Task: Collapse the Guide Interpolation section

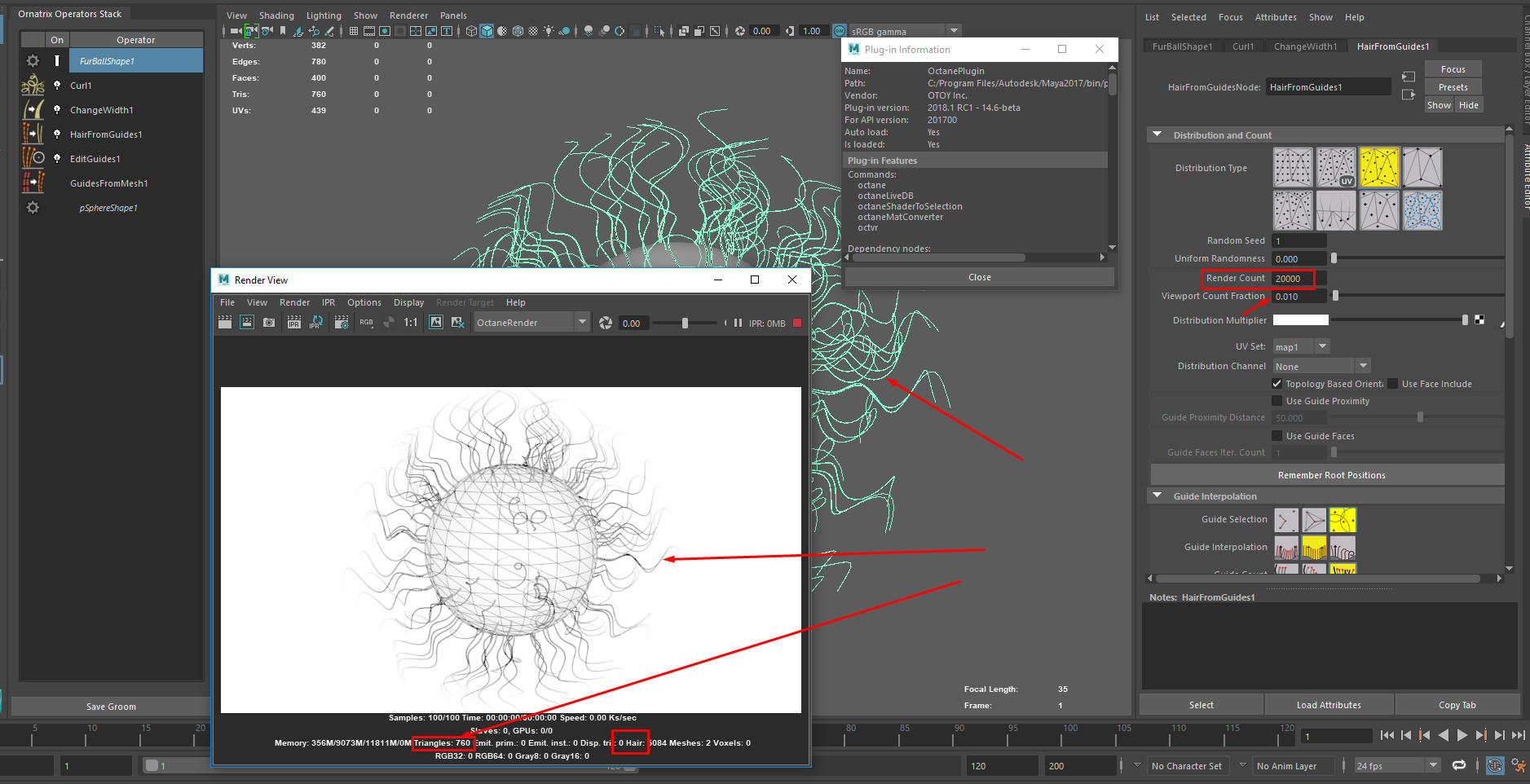Action: point(1157,496)
